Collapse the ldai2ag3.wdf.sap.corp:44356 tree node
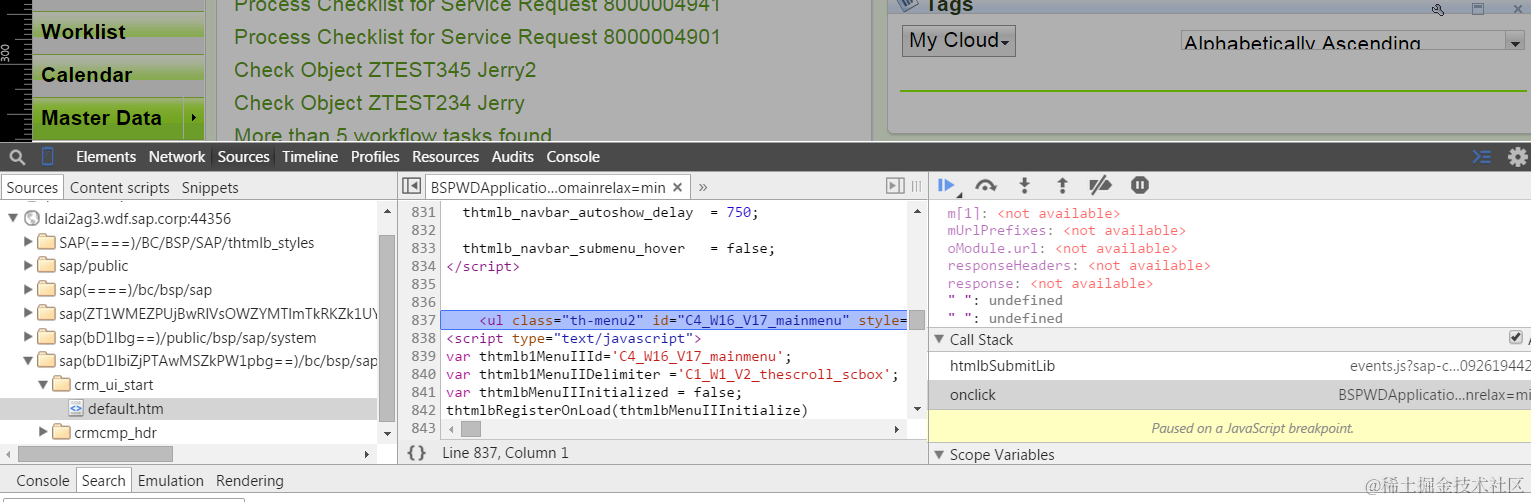Image resolution: width=1531 pixels, height=502 pixels. click(13, 218)
